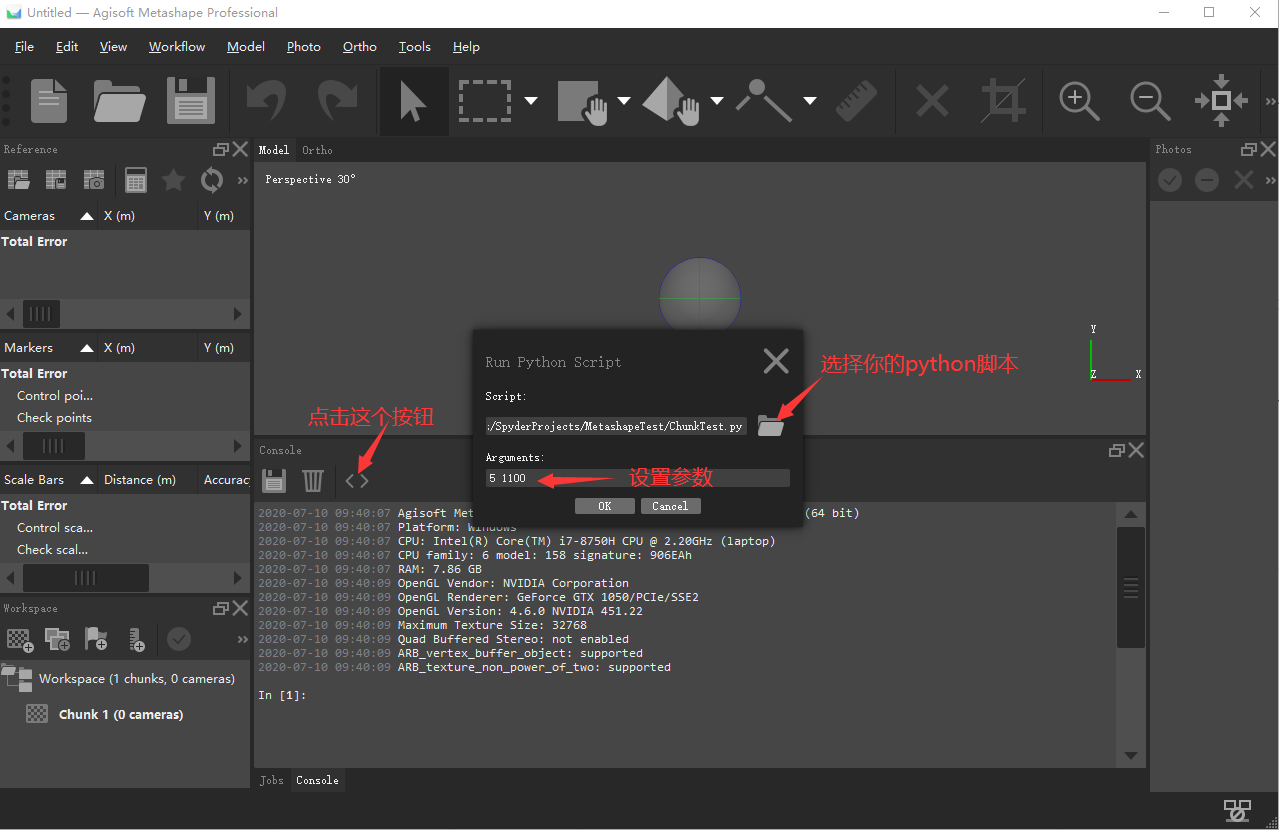Viewport: 1279px width, 830px height.
Task: Toggle the Cameras column sort arrow
Action: (86, 215)
